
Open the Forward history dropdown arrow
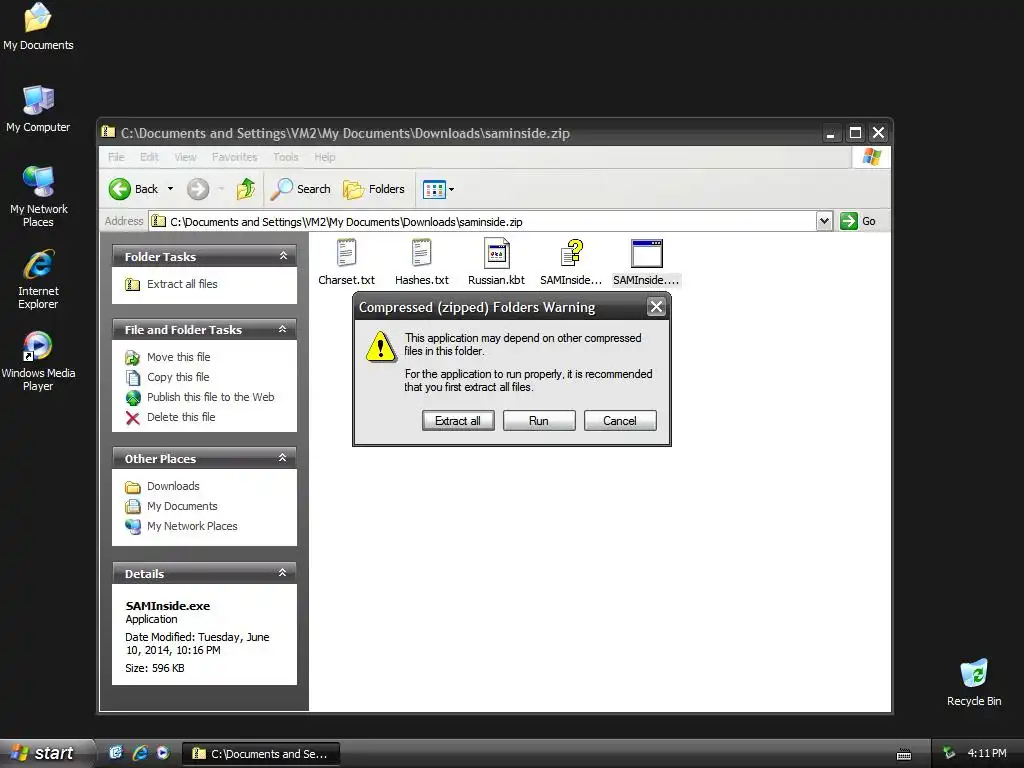pyautogui.click(x=221, y=189)
